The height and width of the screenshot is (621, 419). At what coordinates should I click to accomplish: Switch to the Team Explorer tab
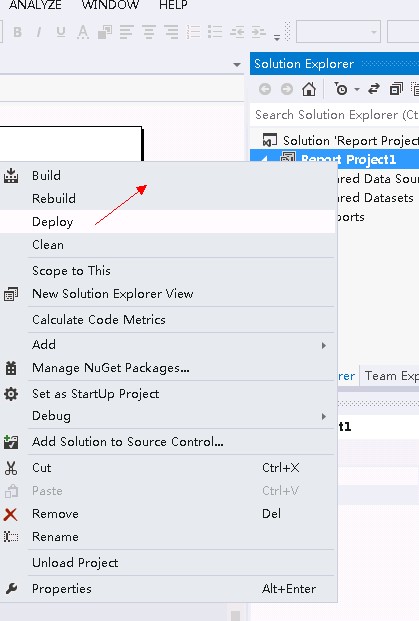point(391,375)
